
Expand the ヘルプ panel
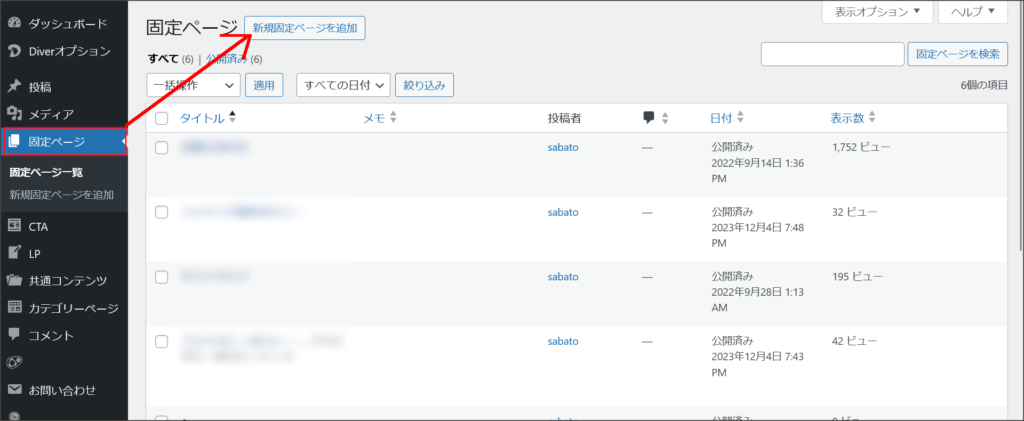pos(973,12)
